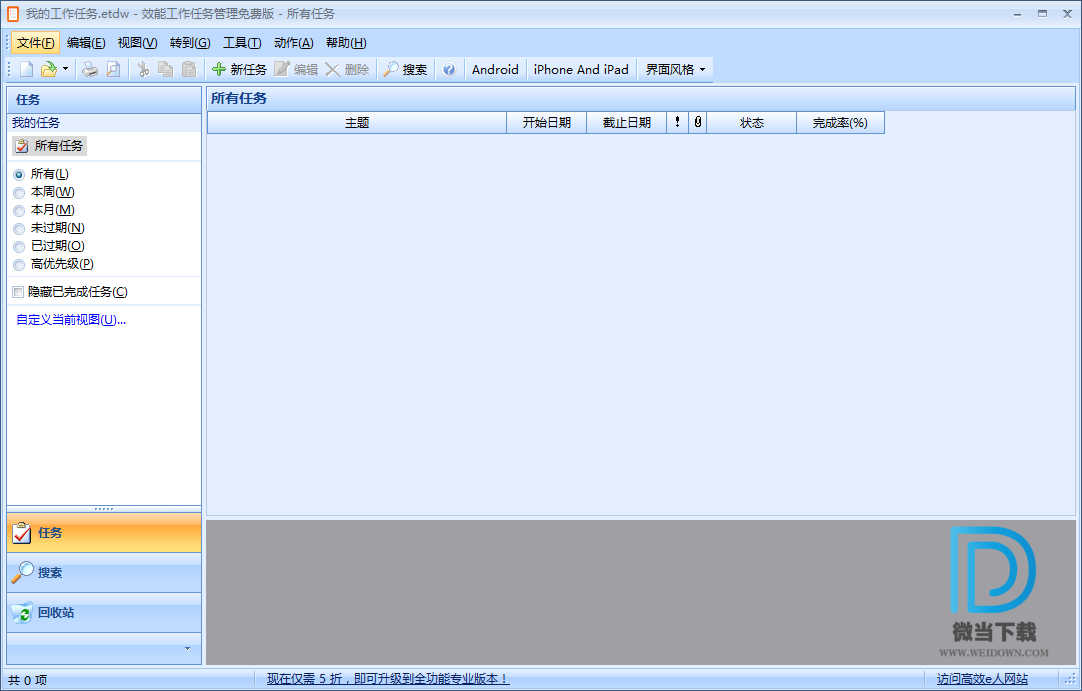
Task: Click the iPhone And iPad button
Action: coord(581,69)
